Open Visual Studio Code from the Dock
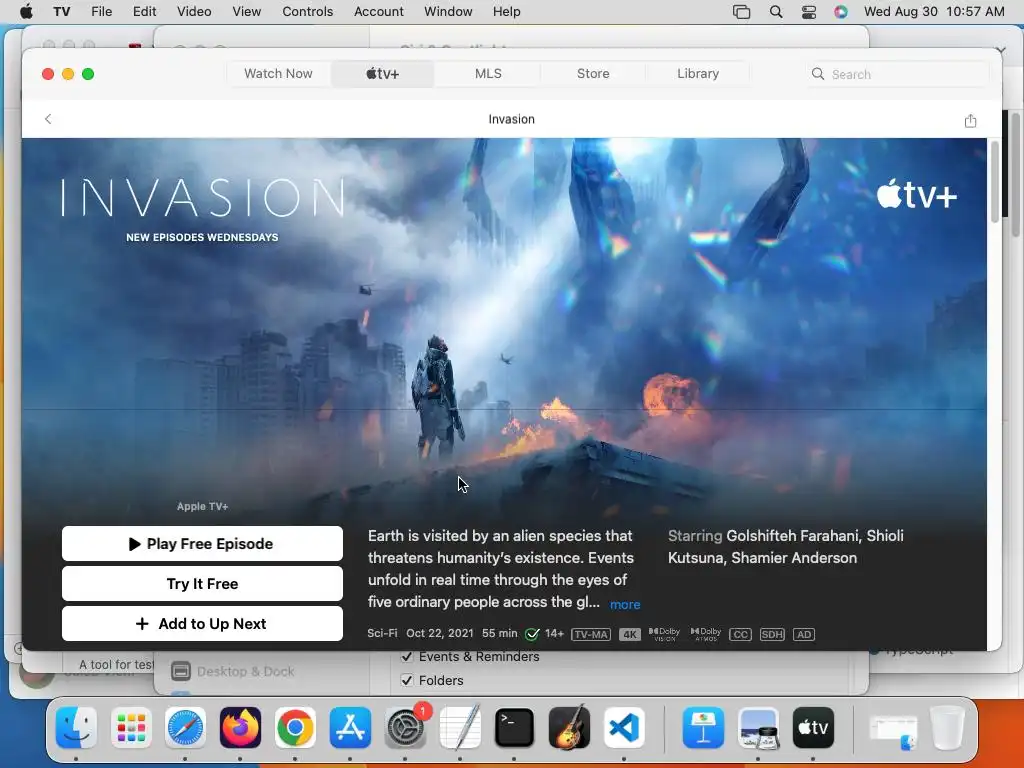Viewport: 1024px width, 768px height. 624,727
